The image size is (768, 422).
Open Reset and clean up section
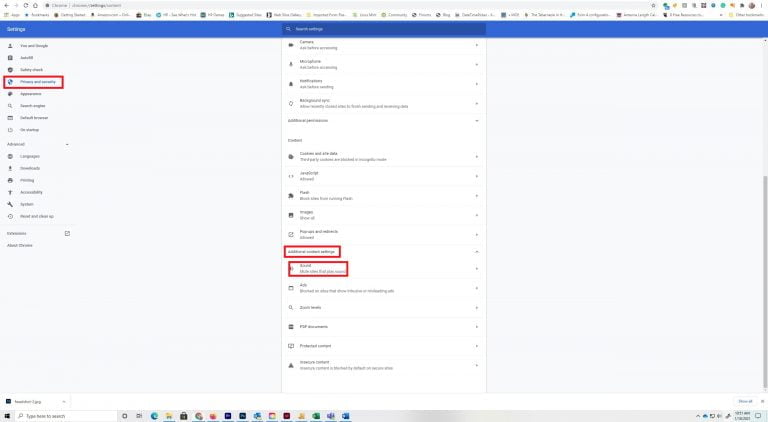tap(37, 216)
